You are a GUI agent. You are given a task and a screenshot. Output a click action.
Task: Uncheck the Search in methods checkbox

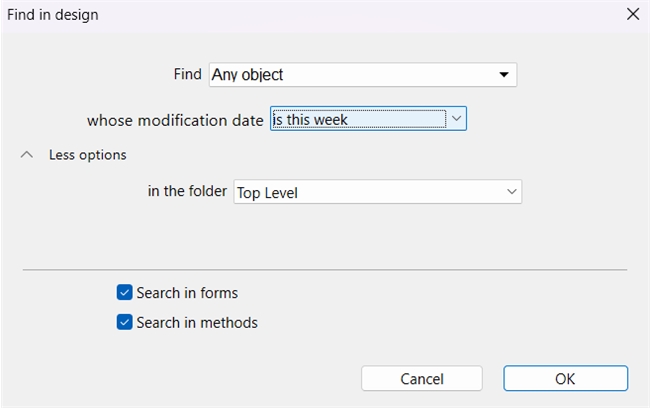click(125, 322)
